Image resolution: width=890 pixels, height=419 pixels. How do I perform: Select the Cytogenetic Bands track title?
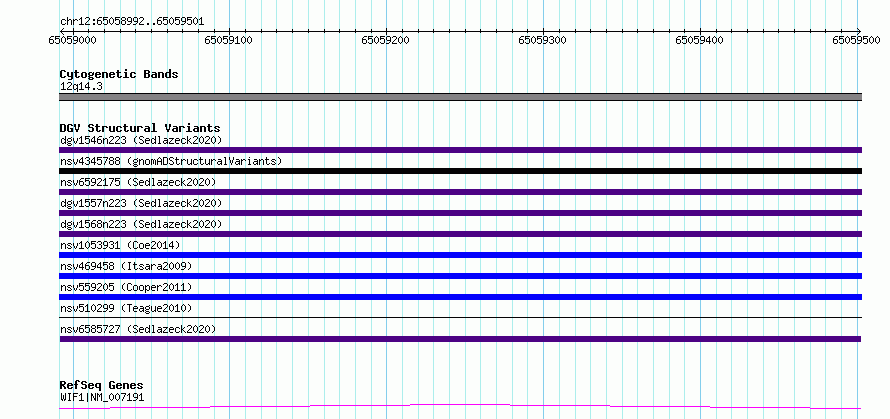click(119, 74)
